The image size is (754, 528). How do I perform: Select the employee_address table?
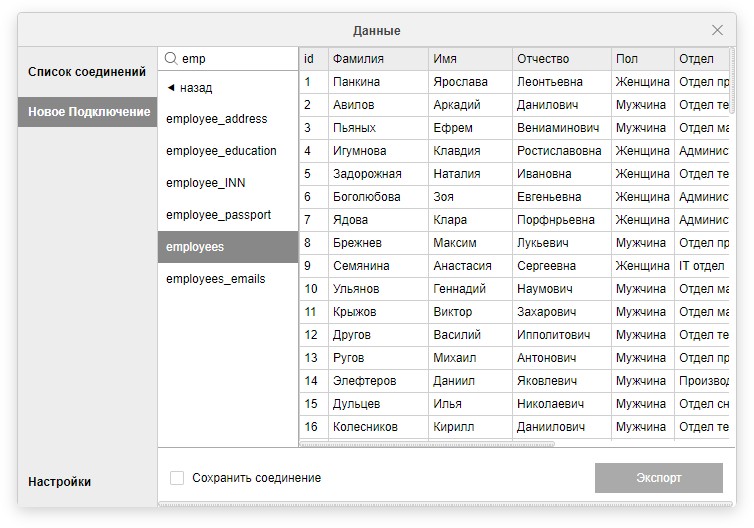217,119
